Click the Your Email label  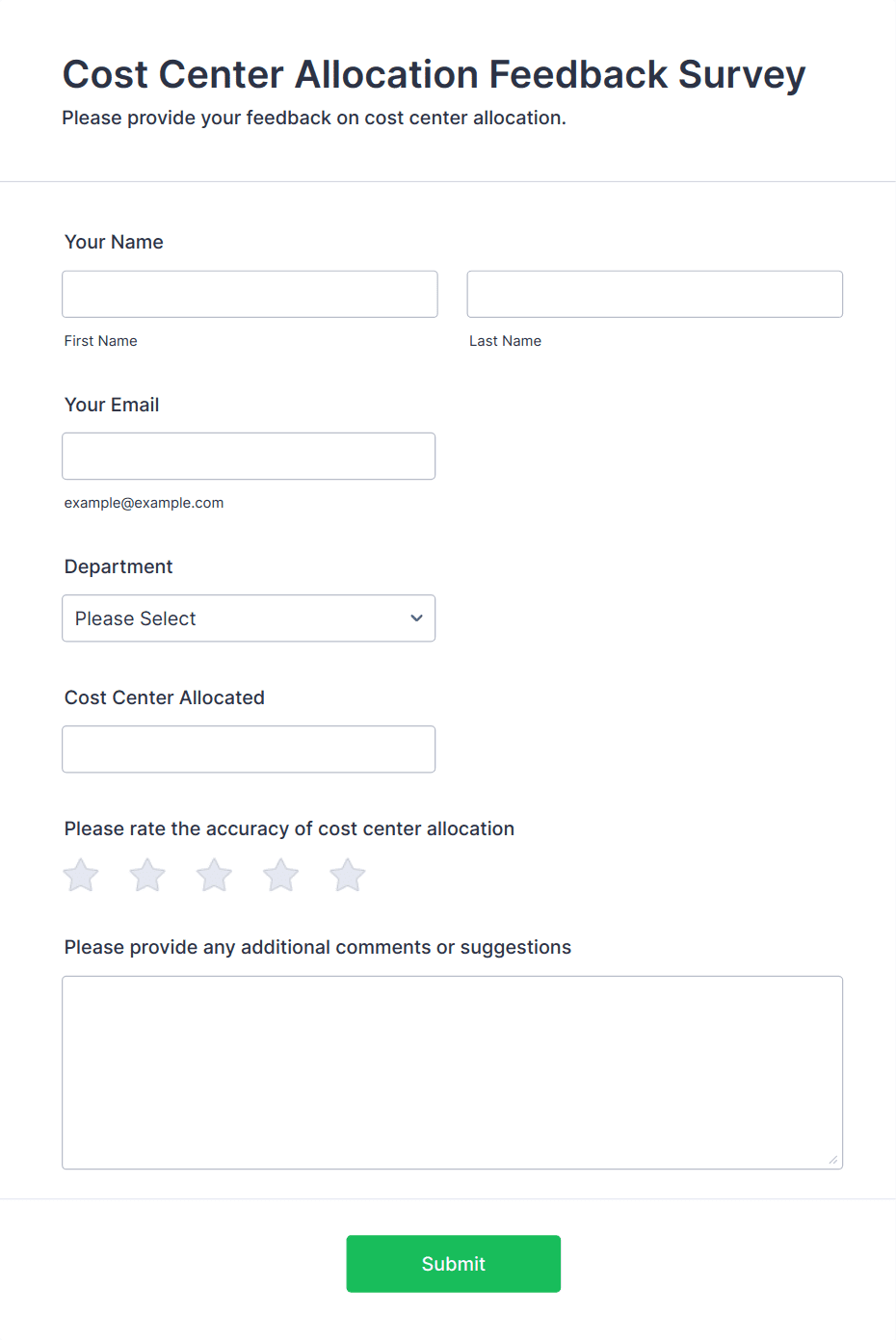[x=112, y=405]
